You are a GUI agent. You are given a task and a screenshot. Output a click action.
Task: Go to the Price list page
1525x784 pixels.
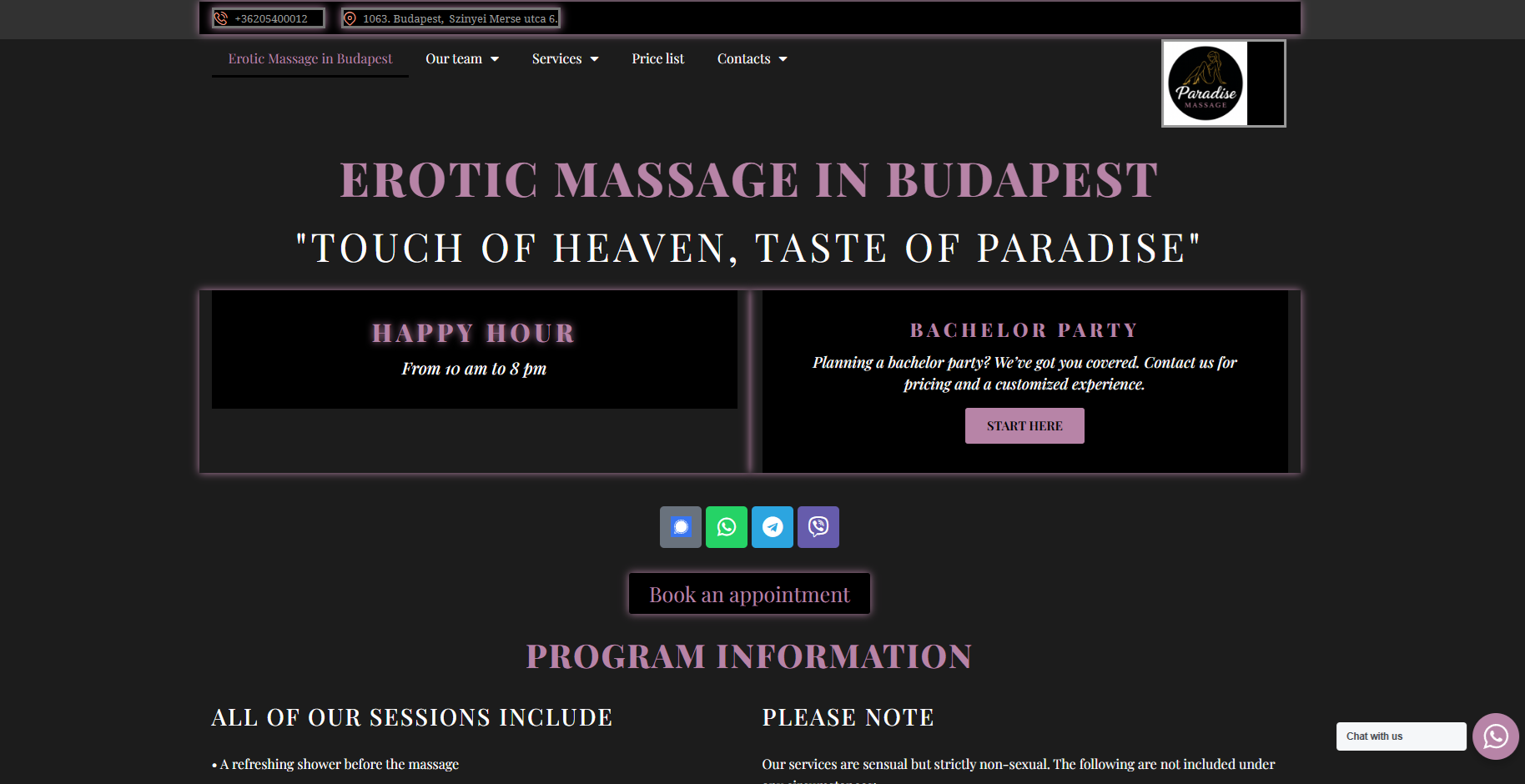click(658, 58)
